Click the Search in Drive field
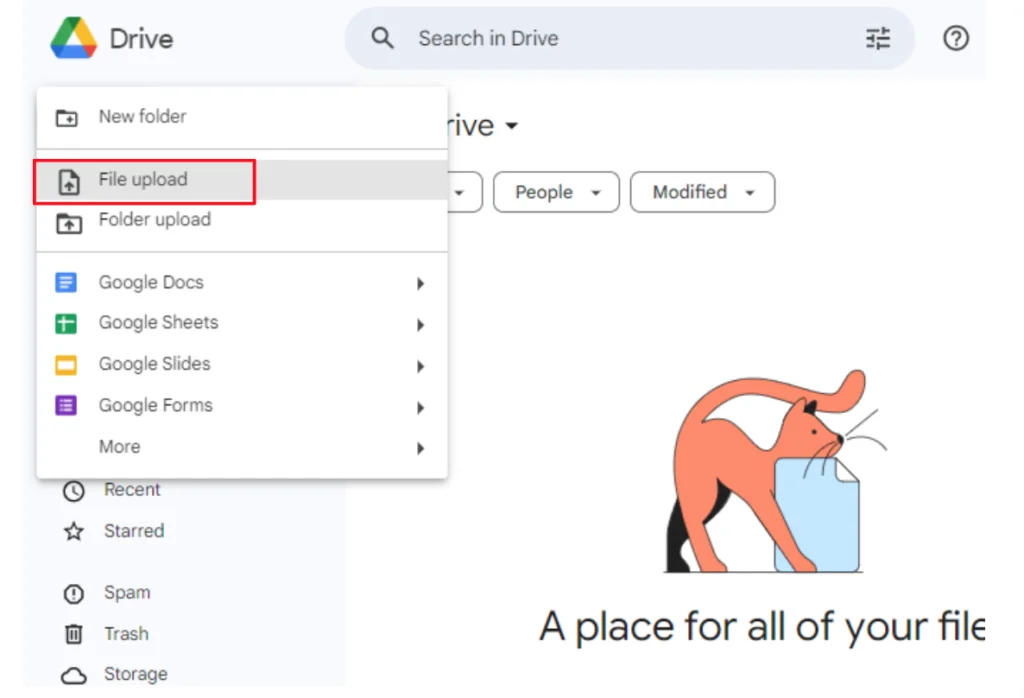Image resolution: width=1024 pixels, height=698 pixels. pos(630,39)
